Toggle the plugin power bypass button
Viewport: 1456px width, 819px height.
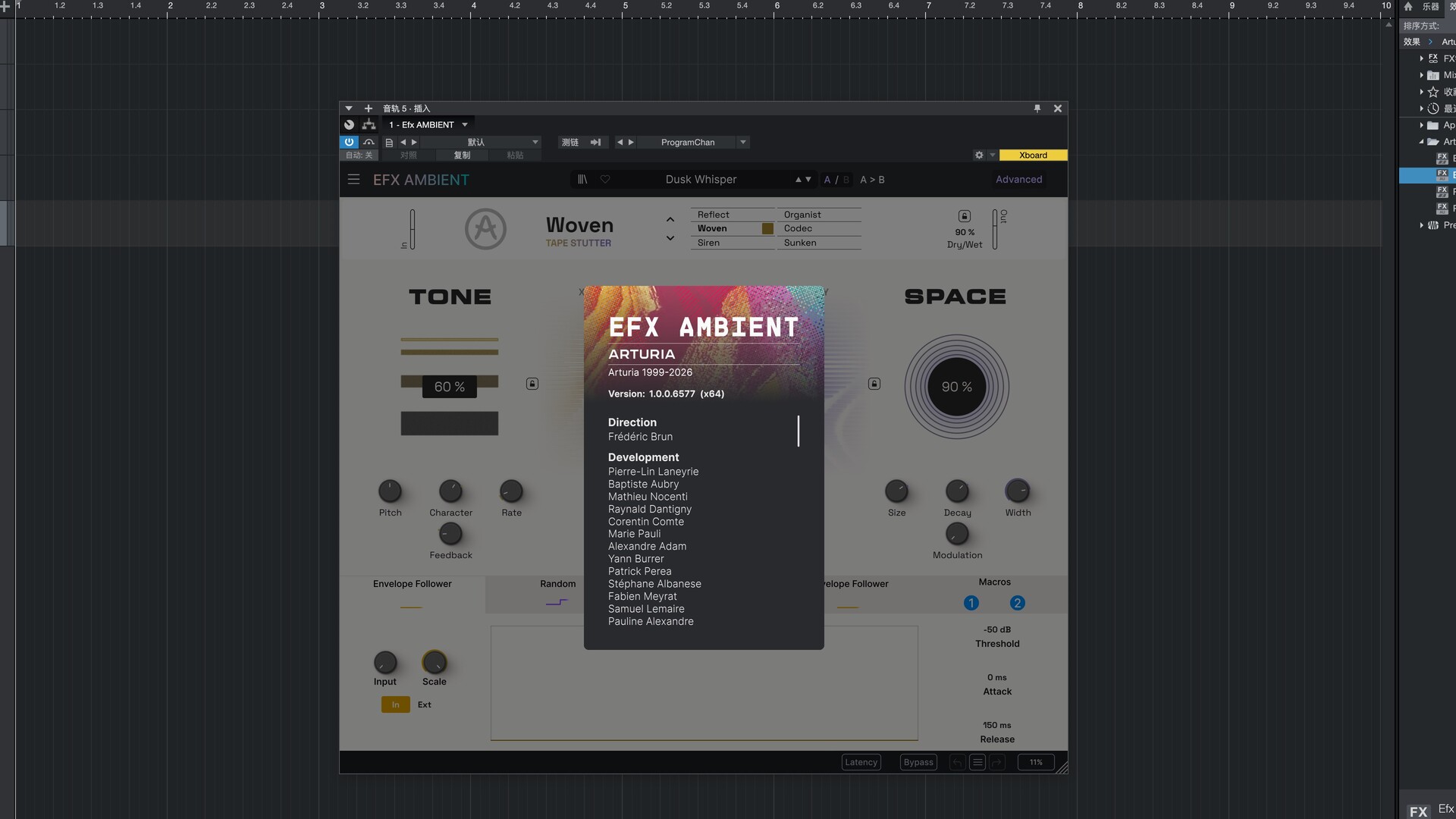click(x=349, y=142)
